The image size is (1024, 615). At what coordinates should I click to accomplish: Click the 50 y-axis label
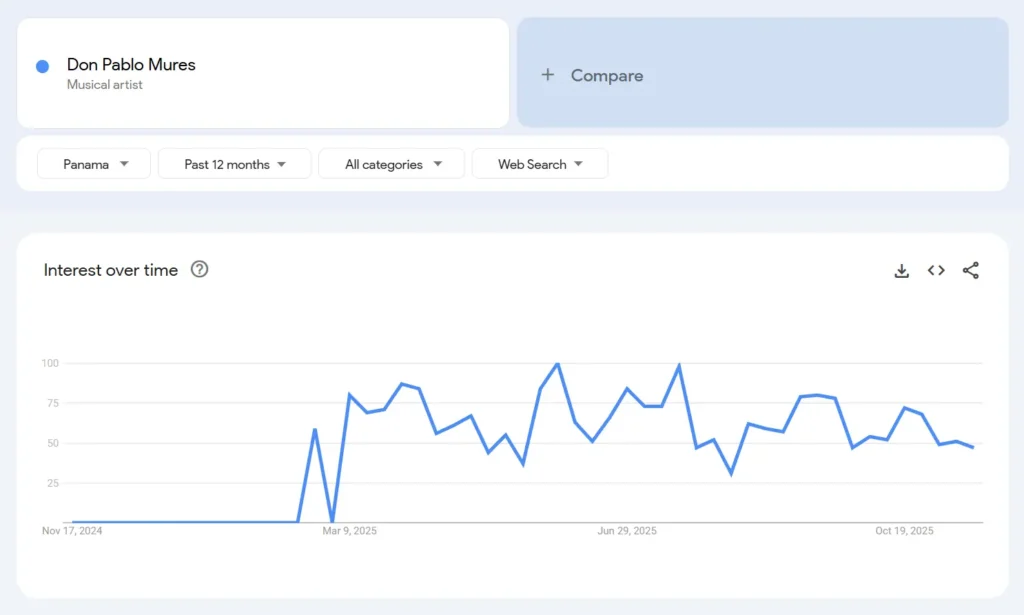(x=53, y=443)
